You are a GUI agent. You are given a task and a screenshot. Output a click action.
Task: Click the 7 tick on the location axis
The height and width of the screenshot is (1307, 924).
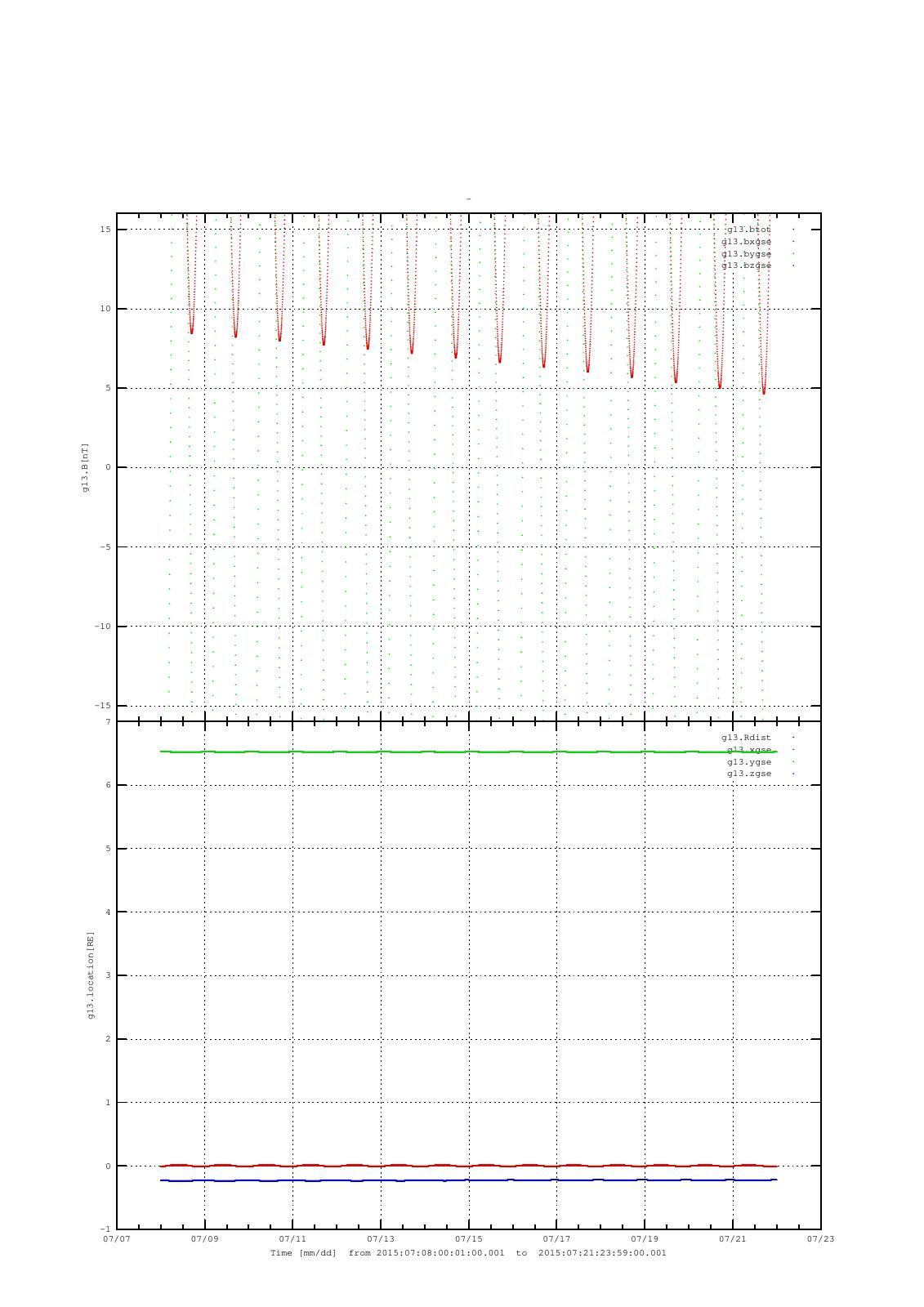(108, 722)
